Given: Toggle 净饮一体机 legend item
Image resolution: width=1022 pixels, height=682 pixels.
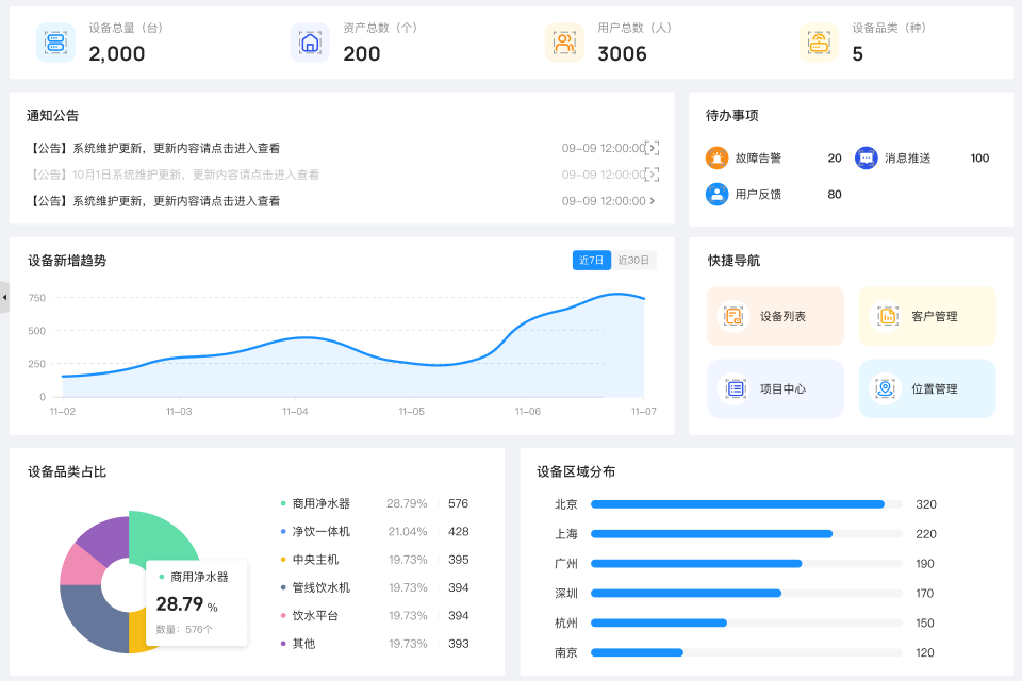Looking at the screenshot, I should tap(315, 531).
